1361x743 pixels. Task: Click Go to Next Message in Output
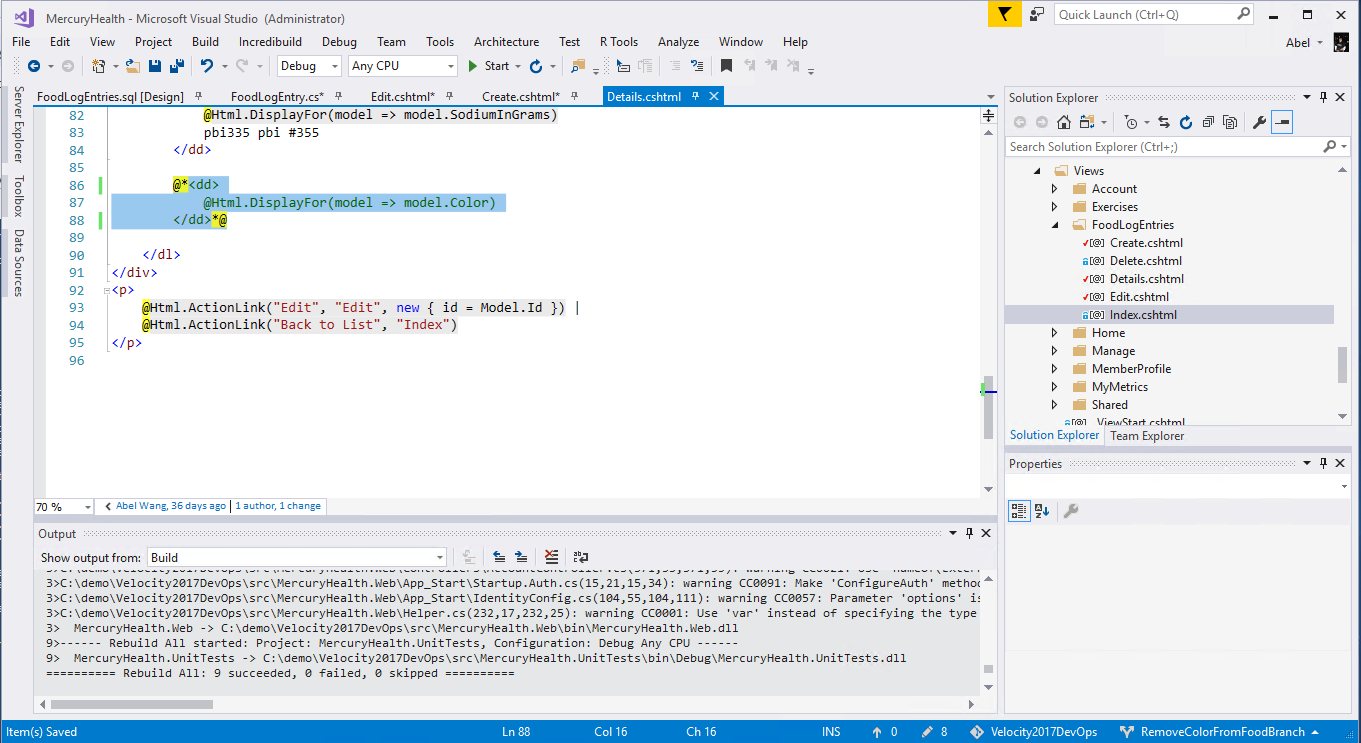tap(521, 557)
